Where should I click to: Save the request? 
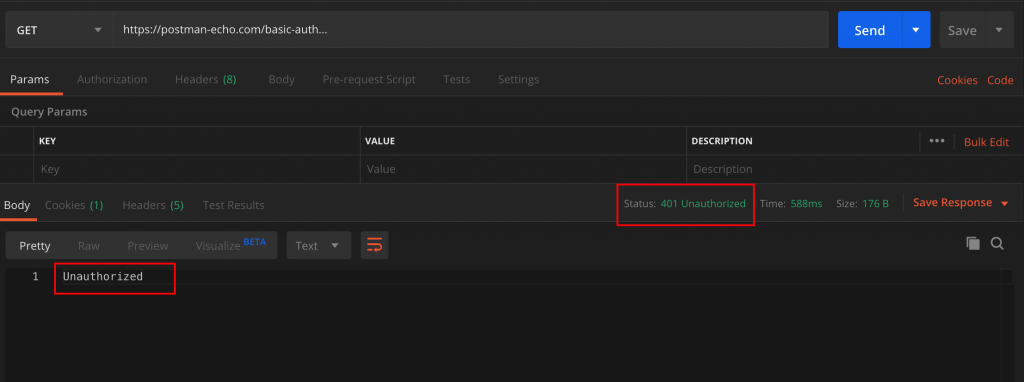click(962, 30)
